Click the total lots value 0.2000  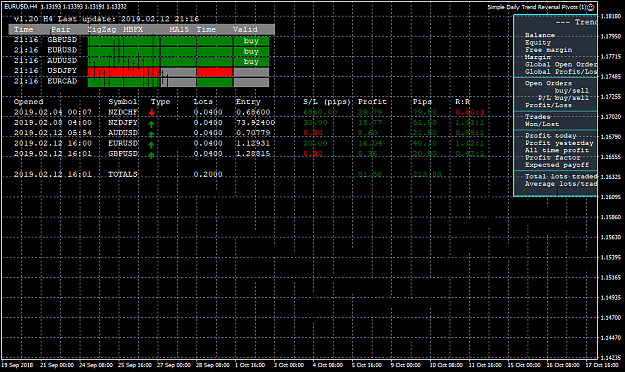coord(208,175)
